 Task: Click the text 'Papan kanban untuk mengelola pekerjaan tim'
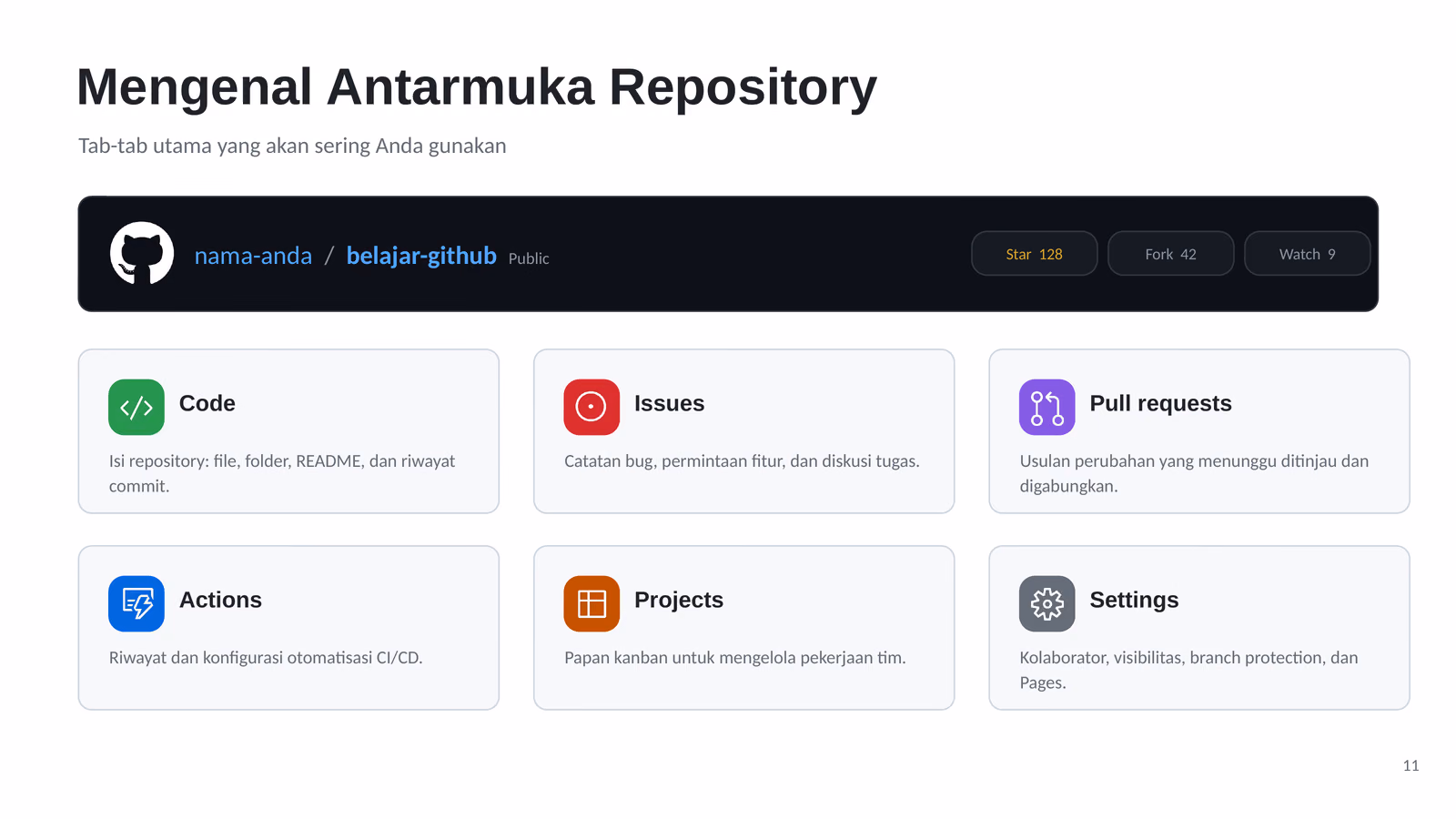[734, 658]
